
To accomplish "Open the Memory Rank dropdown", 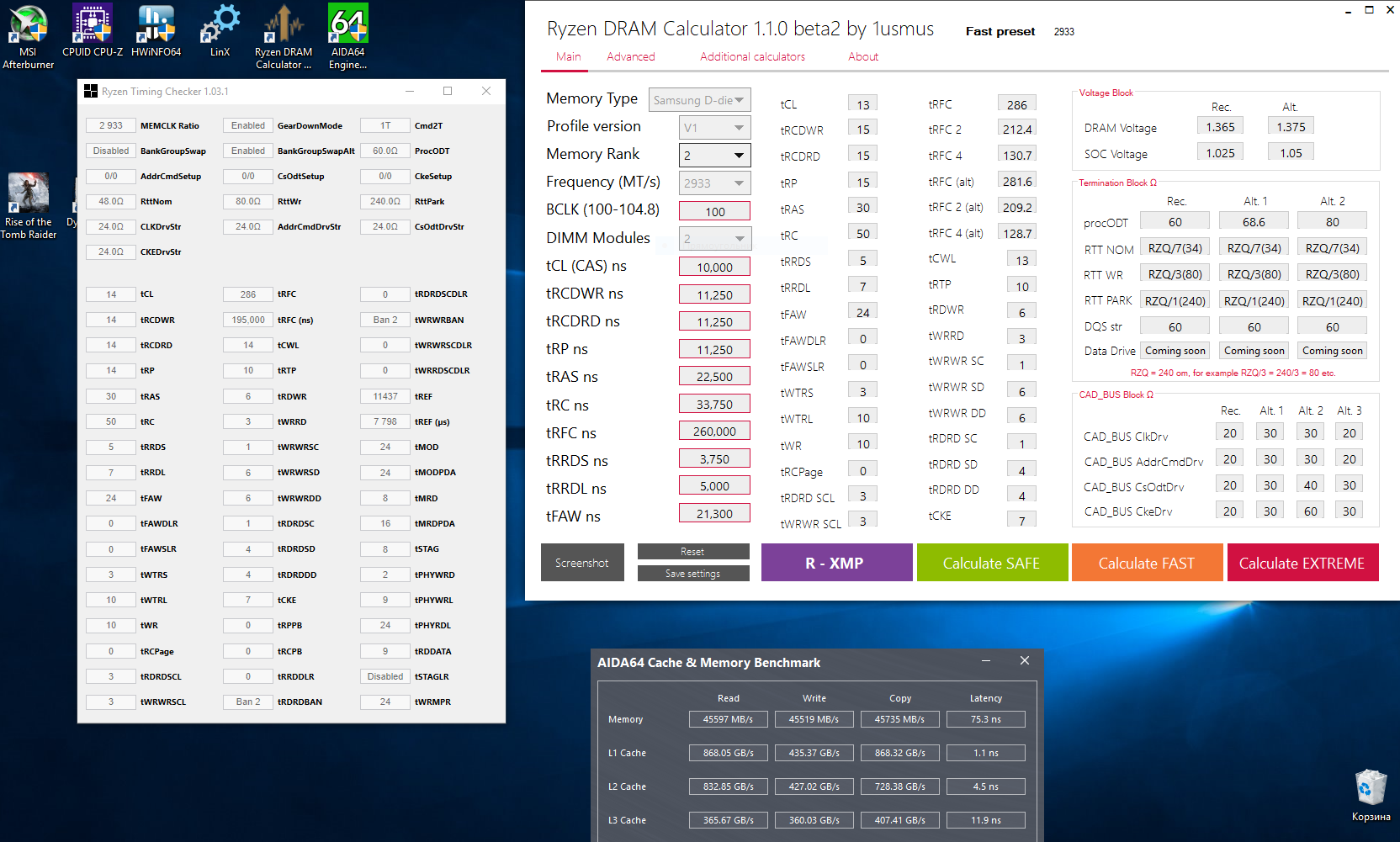I will tap(714, 156).
